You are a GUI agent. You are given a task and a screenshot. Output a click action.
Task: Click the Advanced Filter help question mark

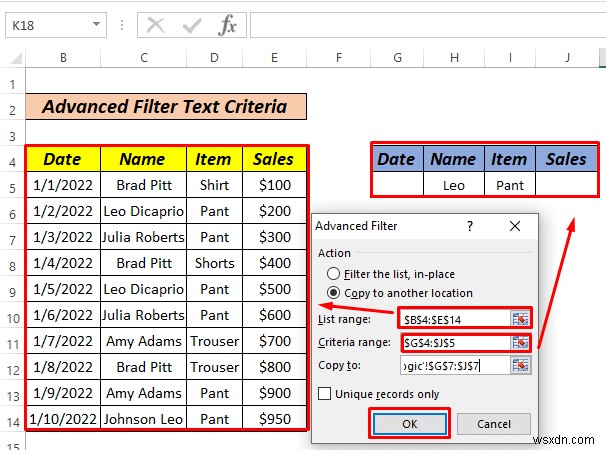(x=470, y=226)
